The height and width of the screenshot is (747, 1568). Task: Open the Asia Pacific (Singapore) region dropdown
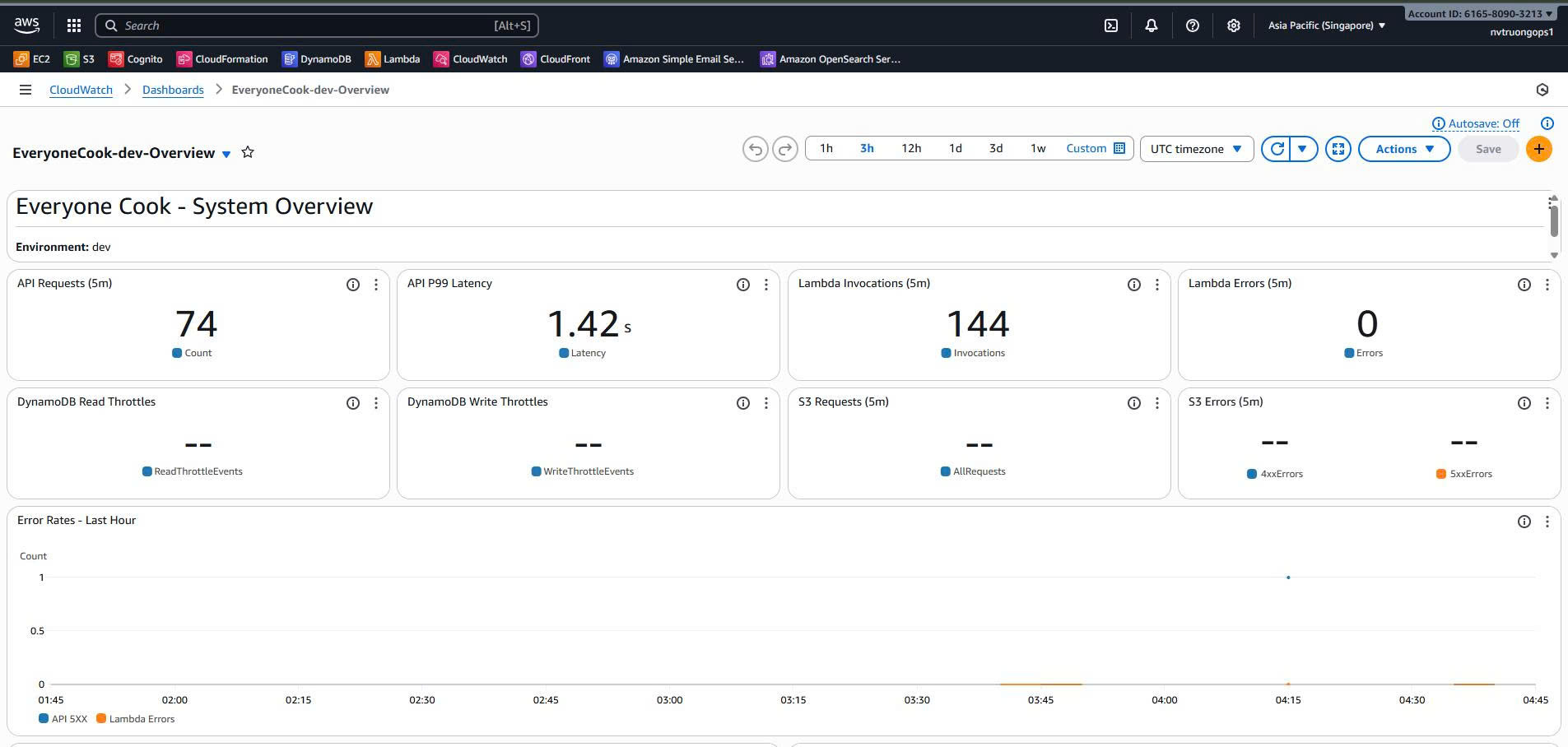pos(1327,26)
